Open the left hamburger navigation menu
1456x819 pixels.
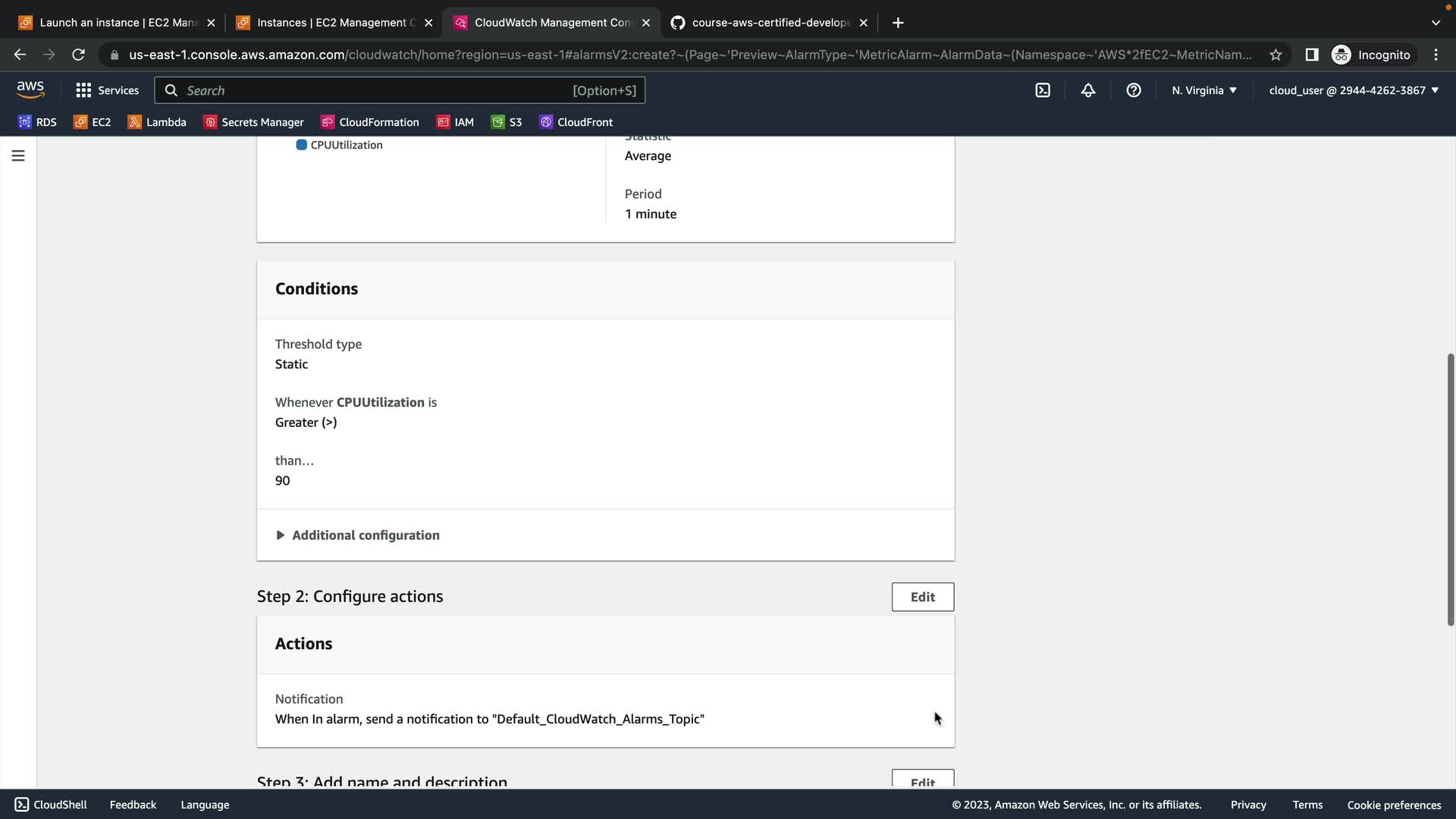click(18, 155)
